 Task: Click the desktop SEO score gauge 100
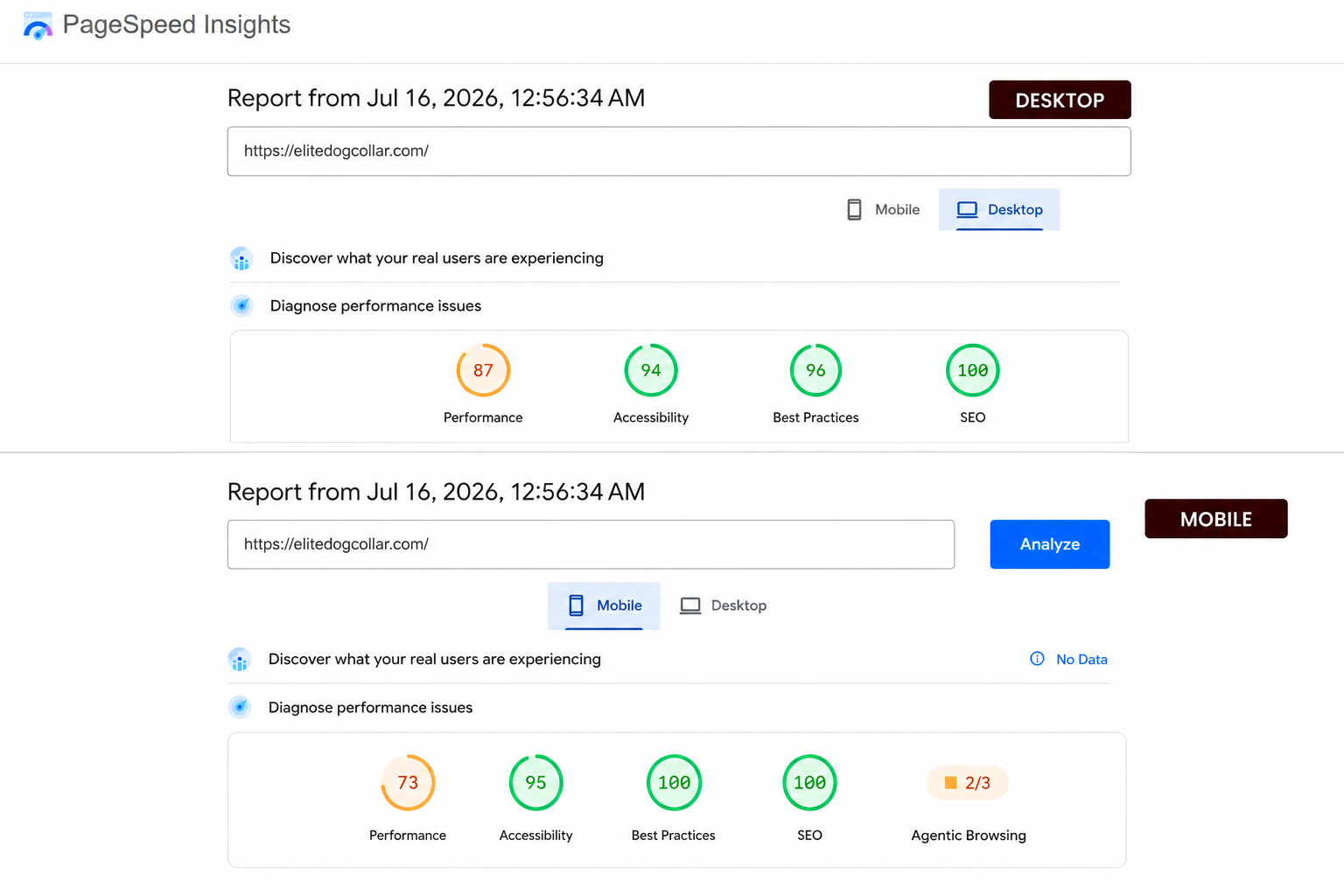(x=973, y=370)
